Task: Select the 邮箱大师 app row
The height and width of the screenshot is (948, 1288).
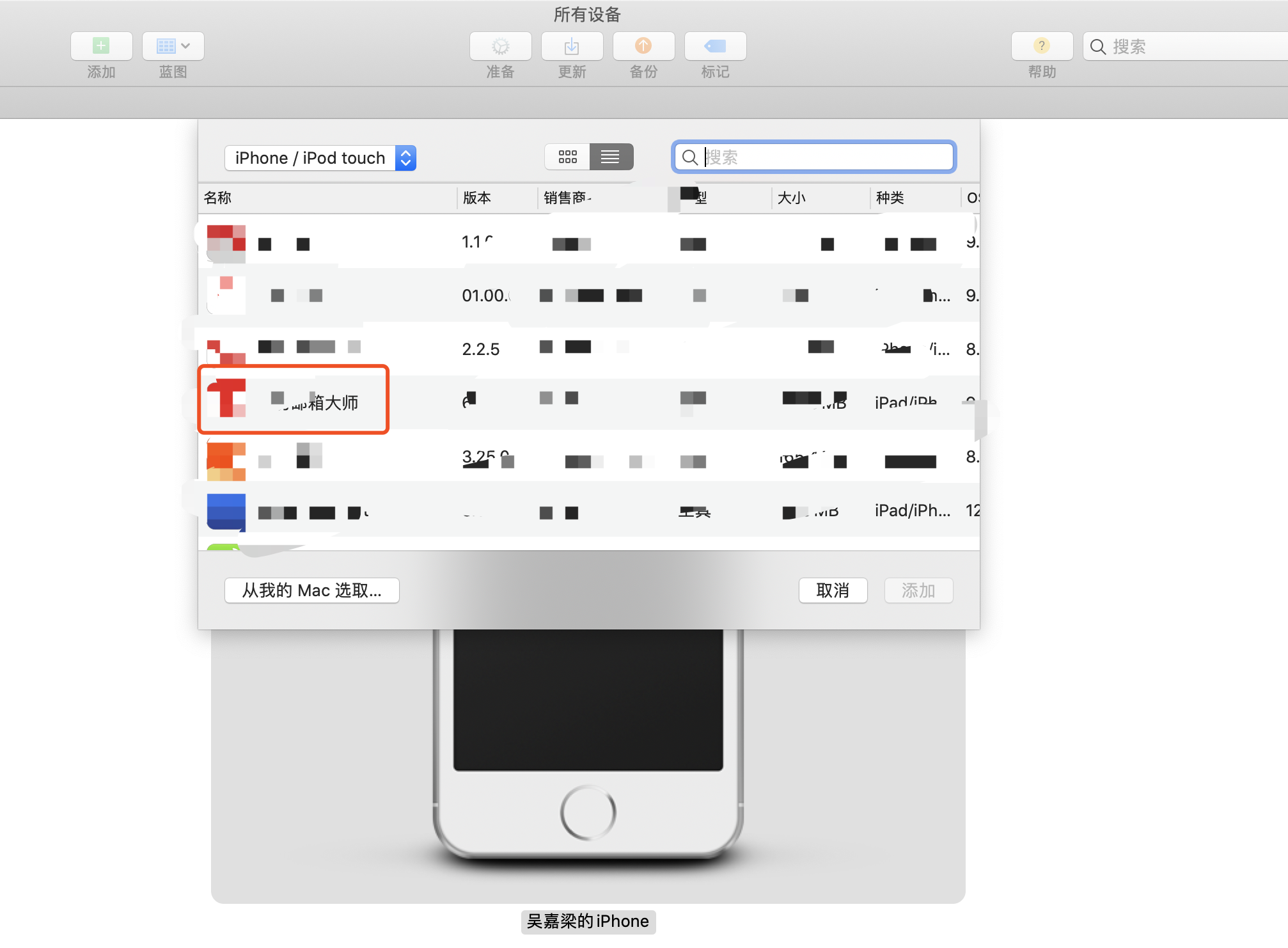Action: pos(326,402)
